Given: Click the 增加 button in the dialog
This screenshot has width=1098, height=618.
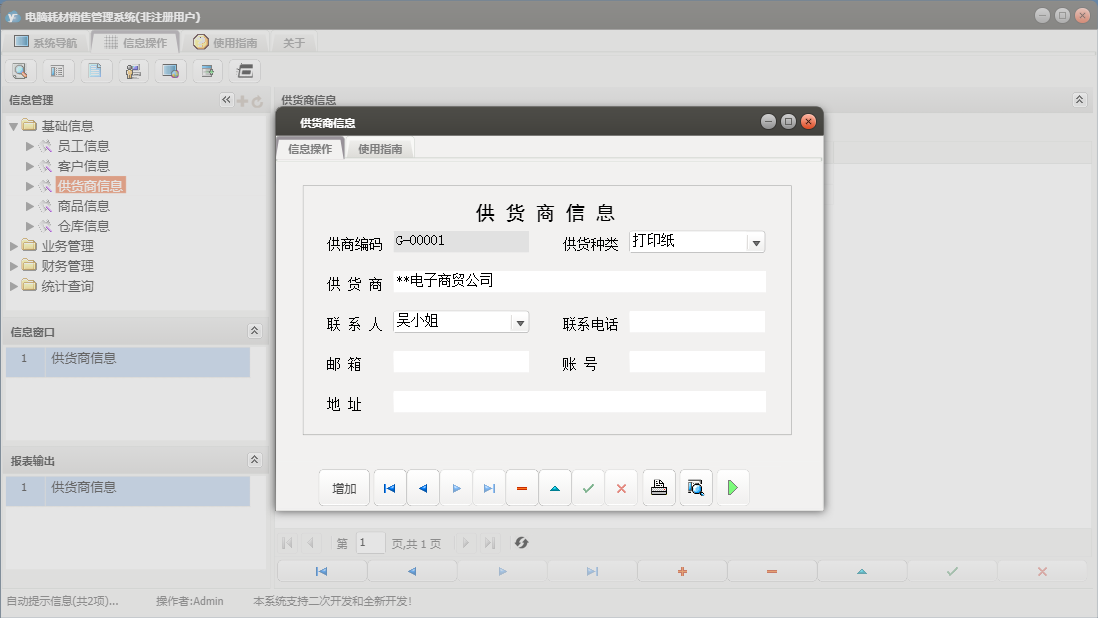Looking at the screenshot, I should click(344, 488).
